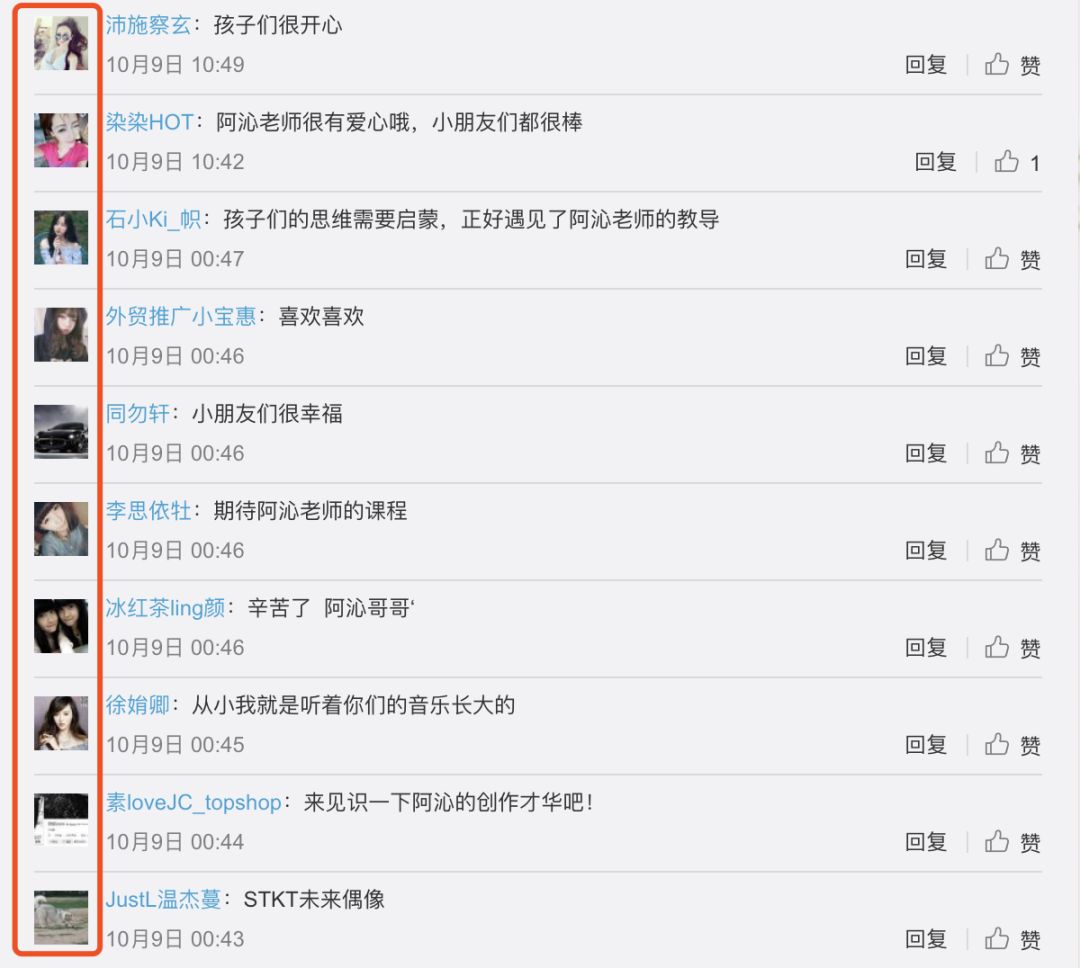
Task: Open 石小Ki_帜's profile via username
Action: [153, 219]
